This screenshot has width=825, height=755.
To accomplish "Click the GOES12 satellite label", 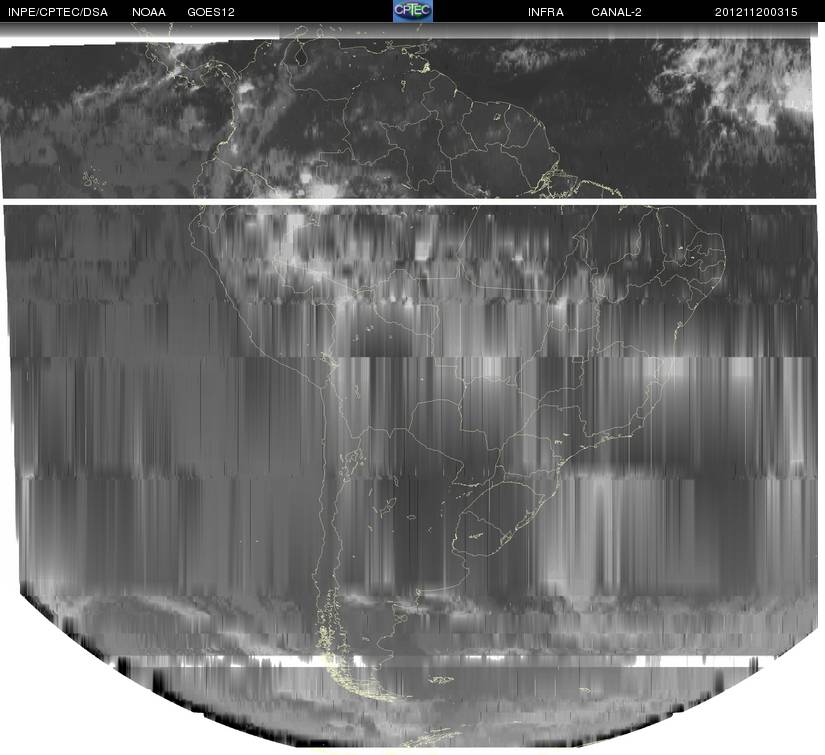I will 211,12.
